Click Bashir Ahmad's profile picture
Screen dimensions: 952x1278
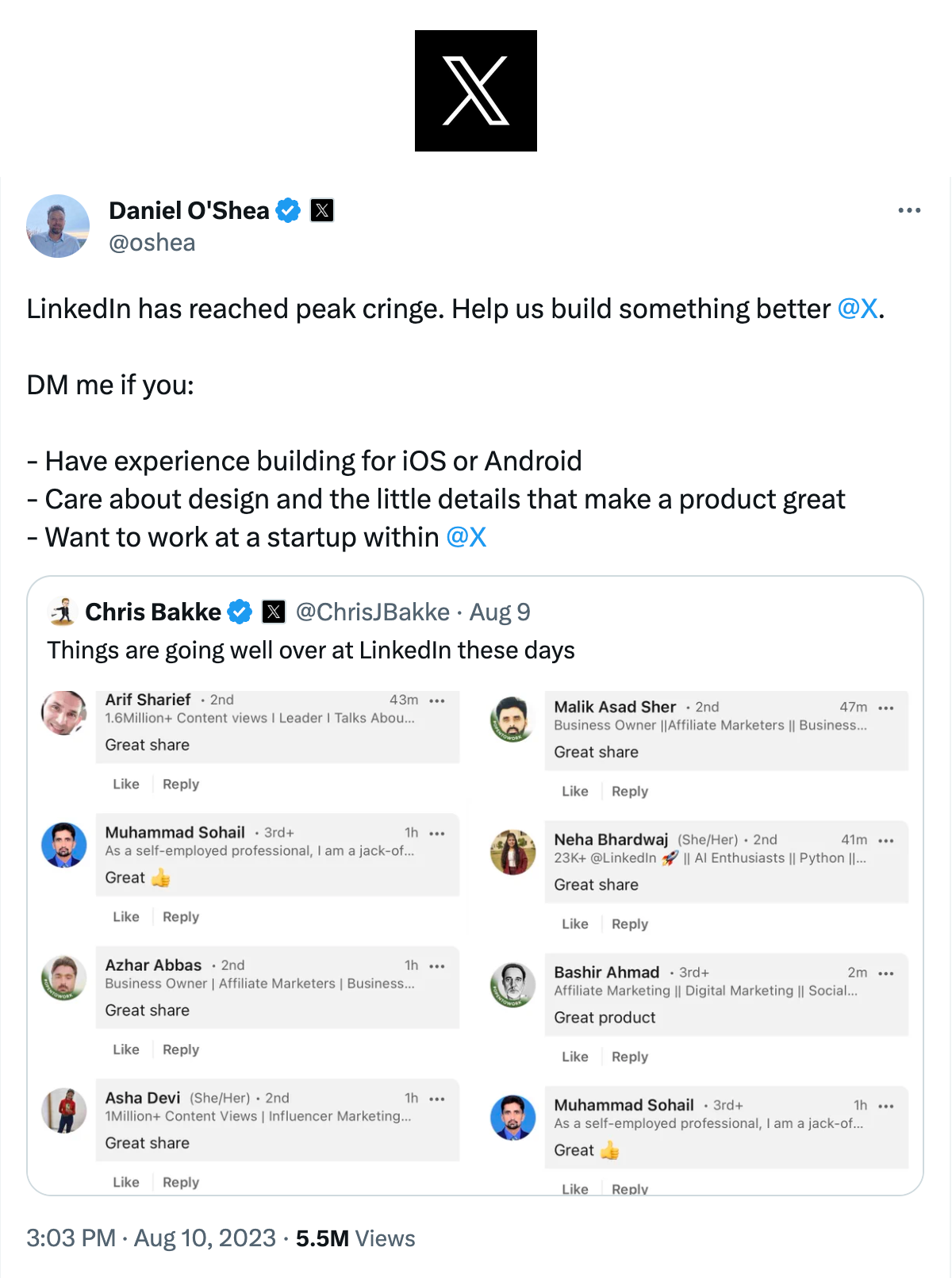click(513, 984)
